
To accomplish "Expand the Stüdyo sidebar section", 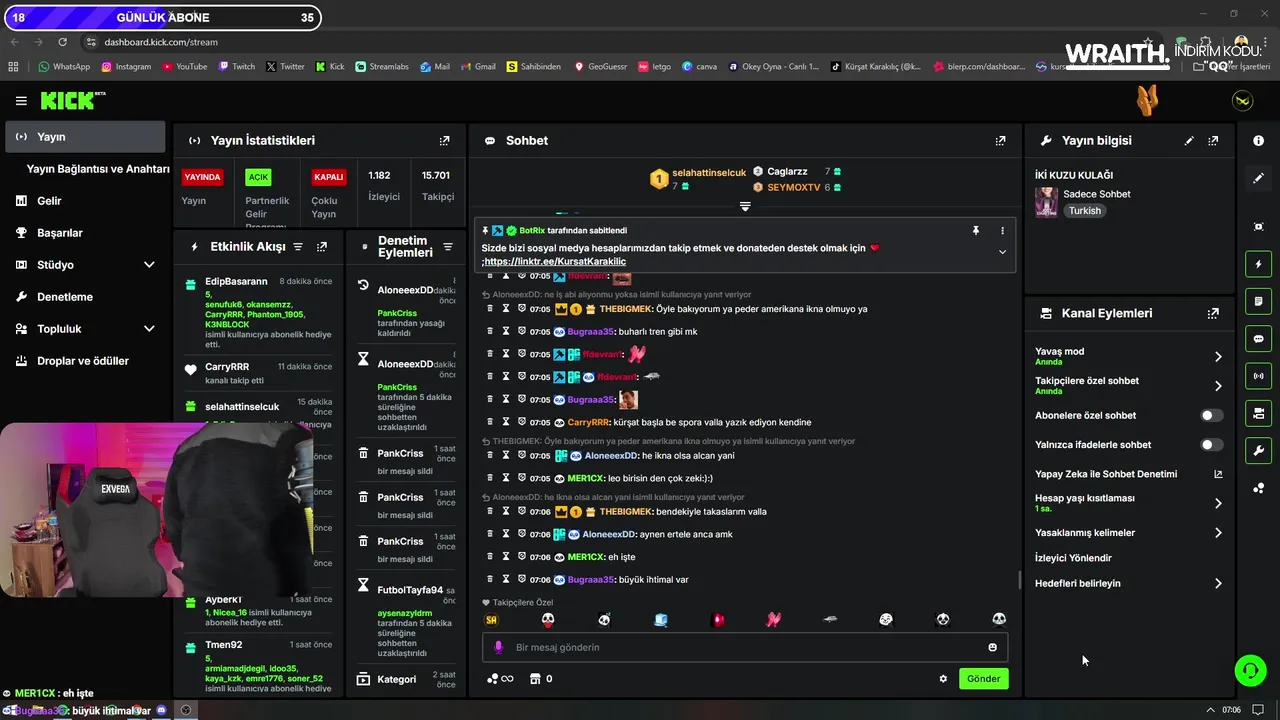I will click(x=149, y=265).
